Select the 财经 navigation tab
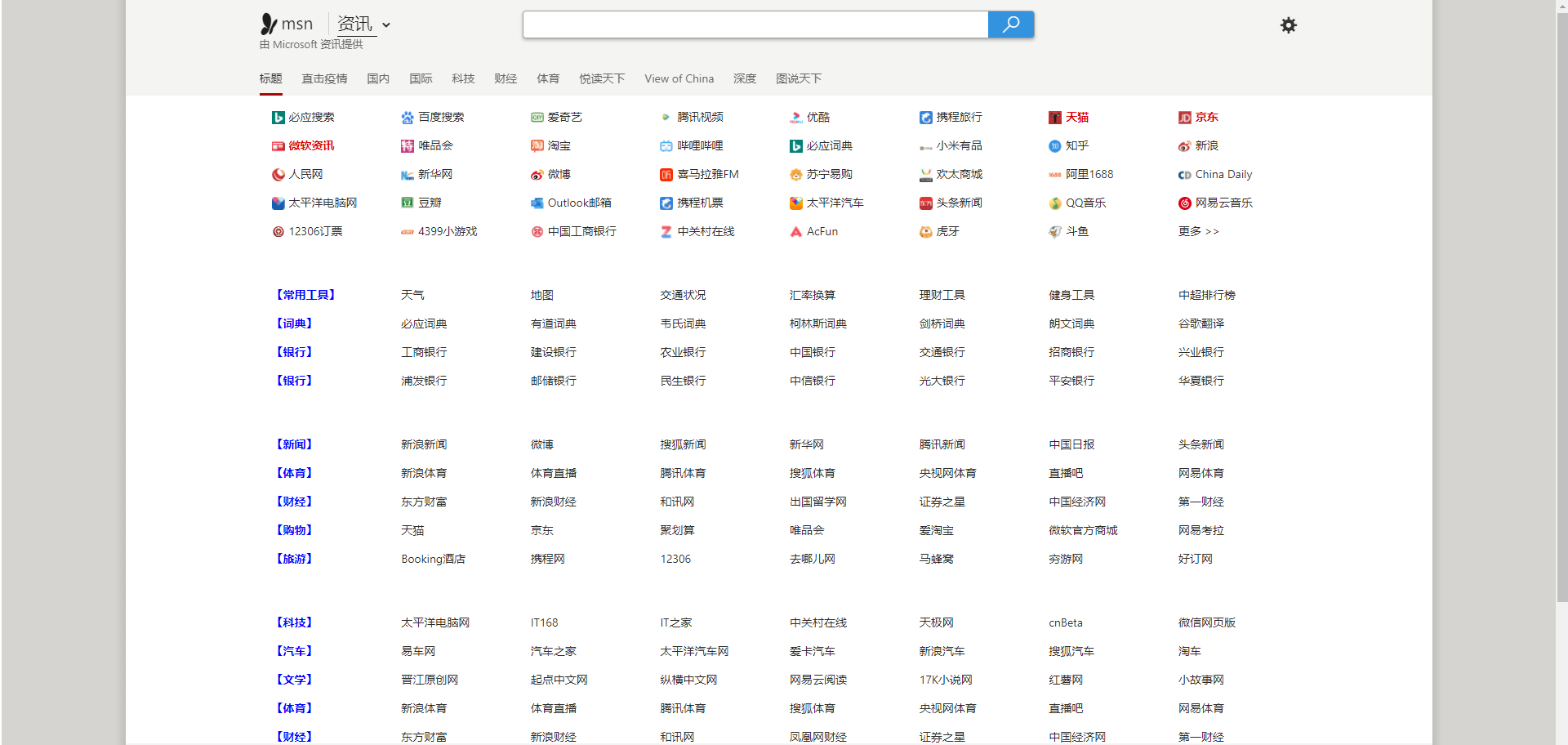 tap(506, 79)
